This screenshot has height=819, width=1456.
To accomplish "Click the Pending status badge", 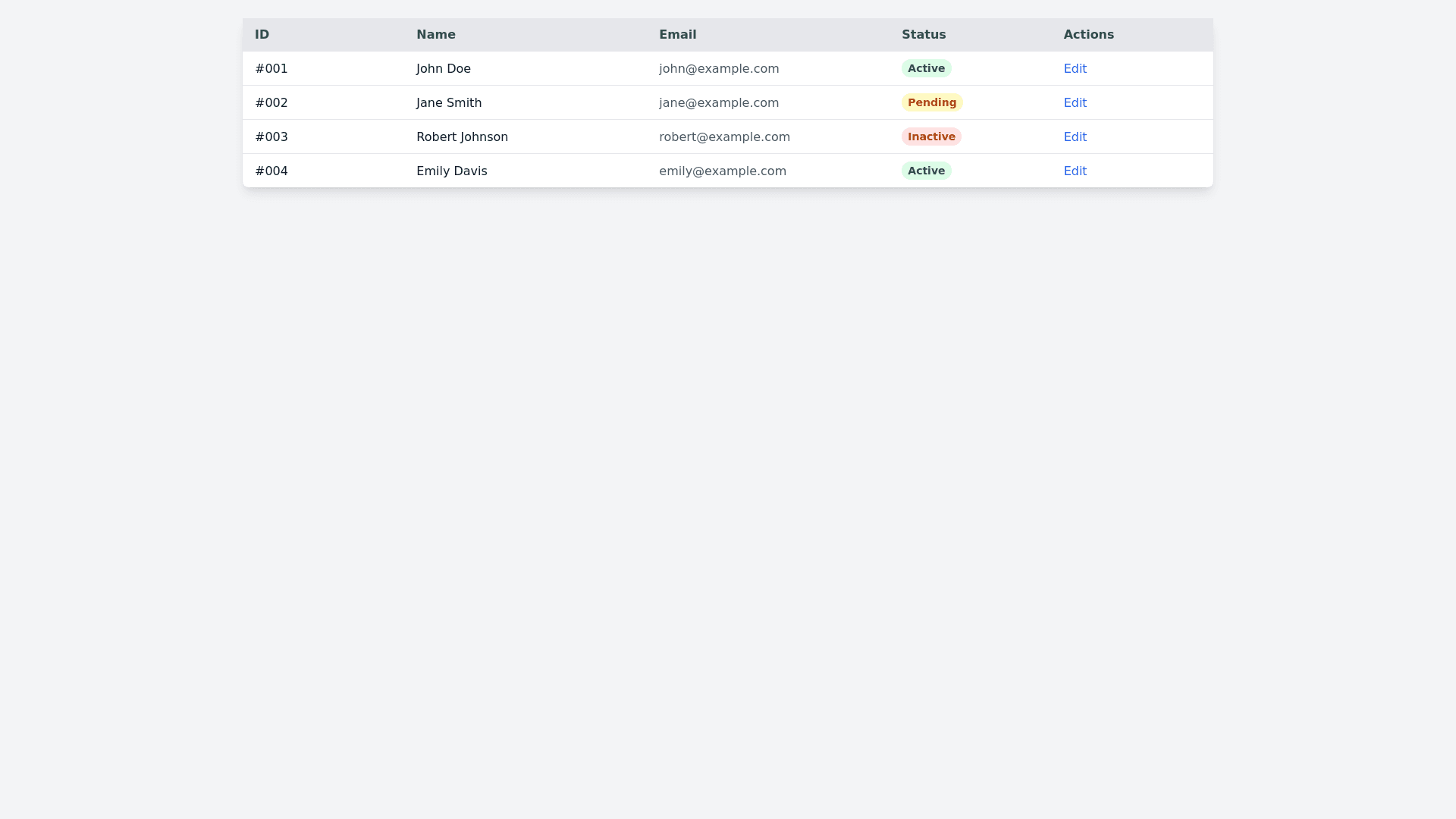I will (x=931, y=102).
